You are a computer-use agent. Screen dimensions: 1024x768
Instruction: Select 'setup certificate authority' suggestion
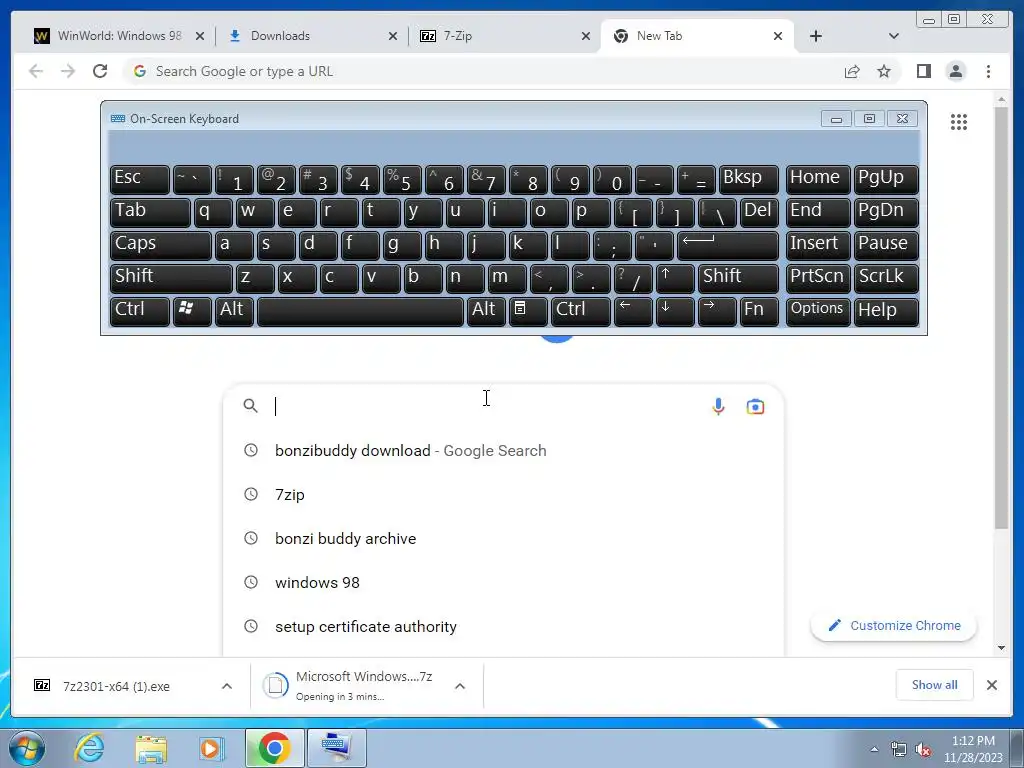click(x=503, y=626)
